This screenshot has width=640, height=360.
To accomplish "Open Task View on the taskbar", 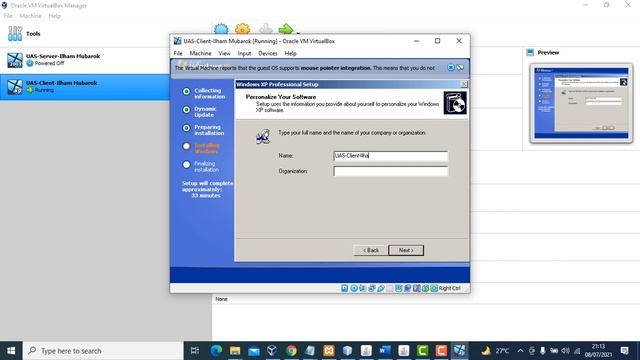I will click(x=195, y=351).
